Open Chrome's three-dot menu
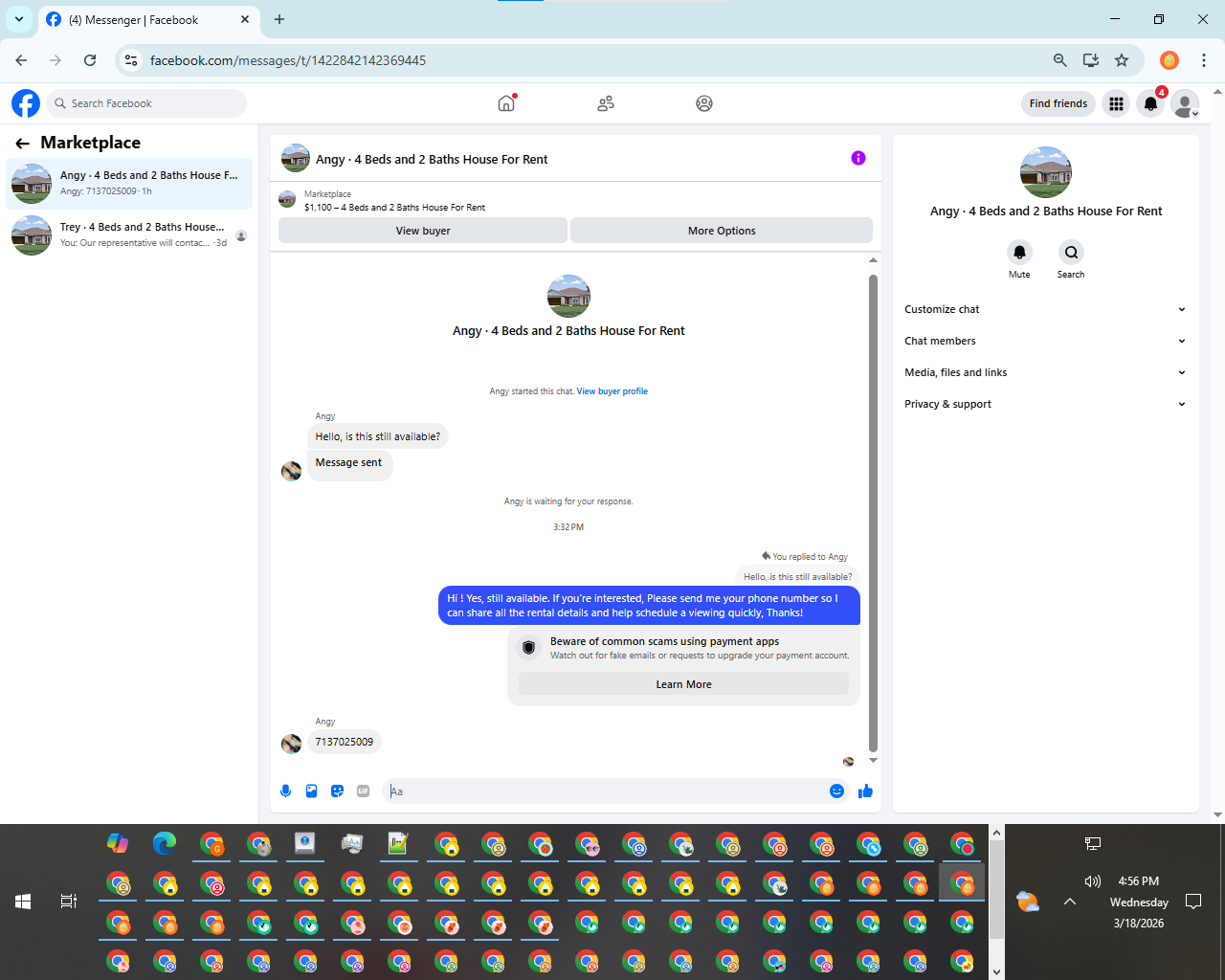This screenshot has height=980, width=1225. [x=1204, y=60]
